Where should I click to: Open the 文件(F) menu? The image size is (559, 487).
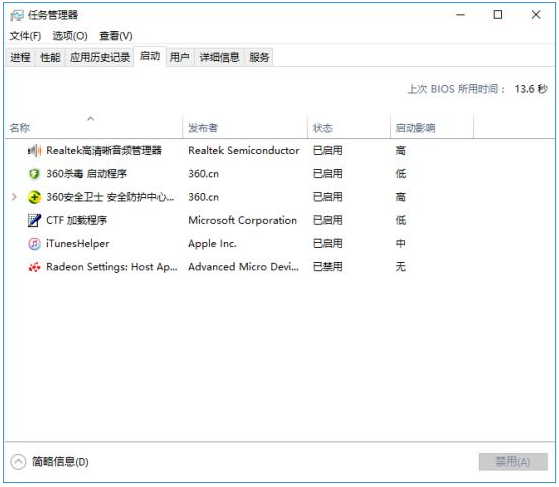(25, 36)
